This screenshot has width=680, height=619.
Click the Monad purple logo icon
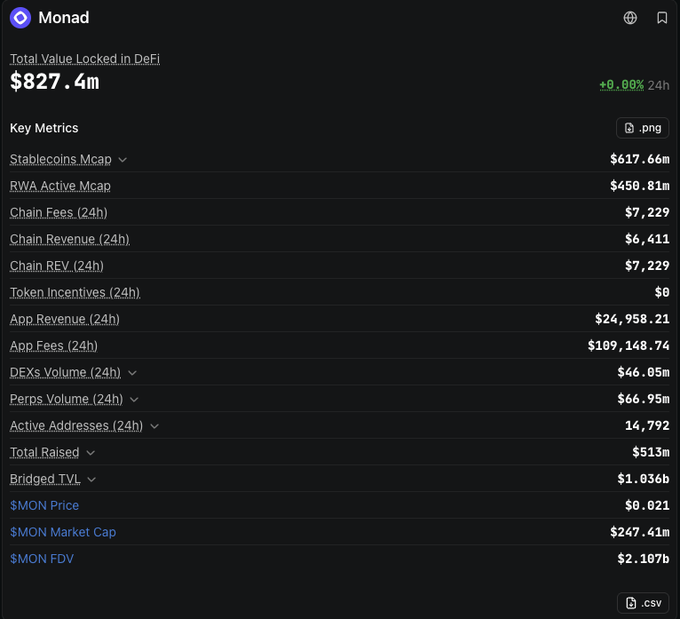[x=20, y=18]
